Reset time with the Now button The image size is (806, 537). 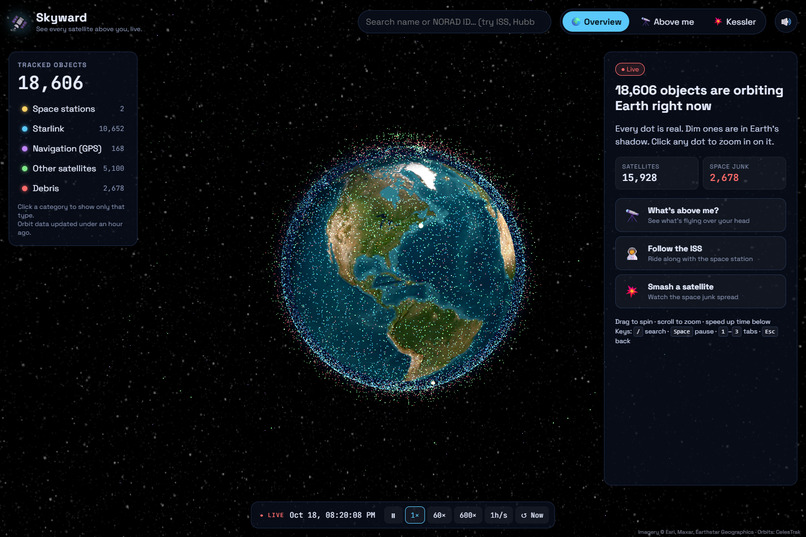pyautogui.click(x=532, y=515)
